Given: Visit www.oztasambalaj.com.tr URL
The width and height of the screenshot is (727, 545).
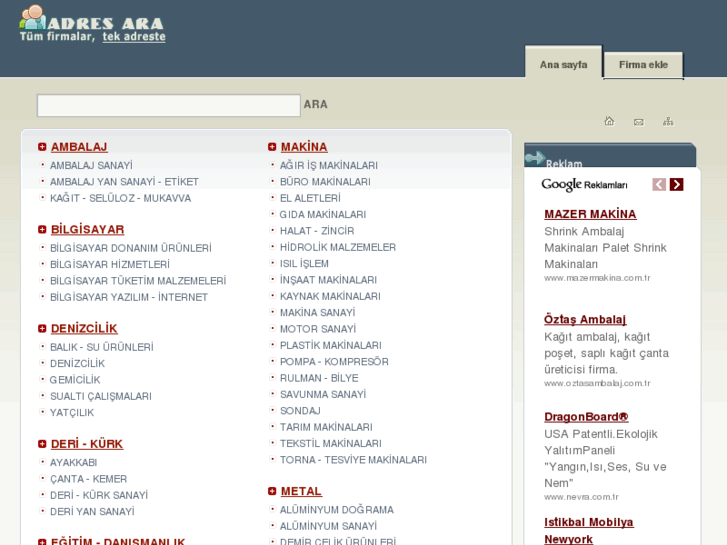Looking at the screenshot, I should 597,383.
